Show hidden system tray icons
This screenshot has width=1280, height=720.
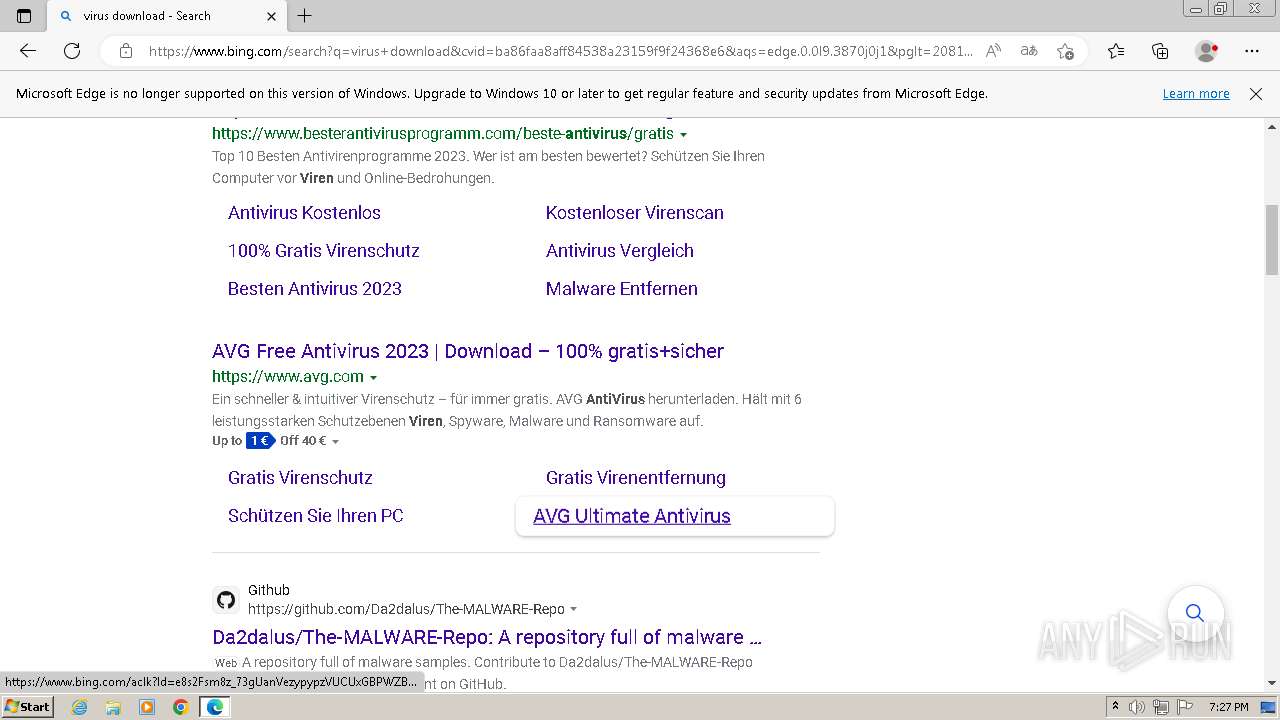1115,707
